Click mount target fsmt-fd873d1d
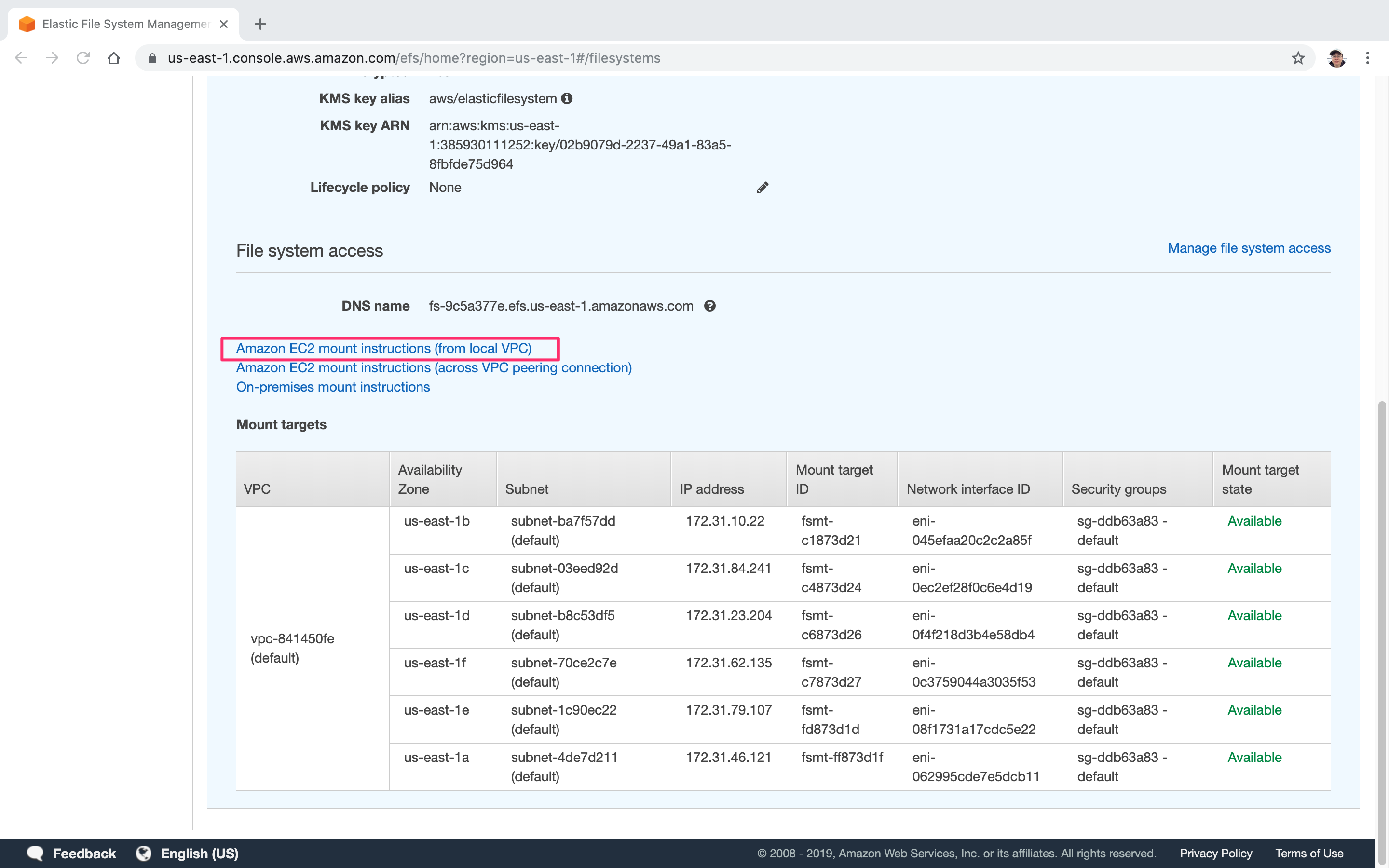1389x868 pixels. 830,719
